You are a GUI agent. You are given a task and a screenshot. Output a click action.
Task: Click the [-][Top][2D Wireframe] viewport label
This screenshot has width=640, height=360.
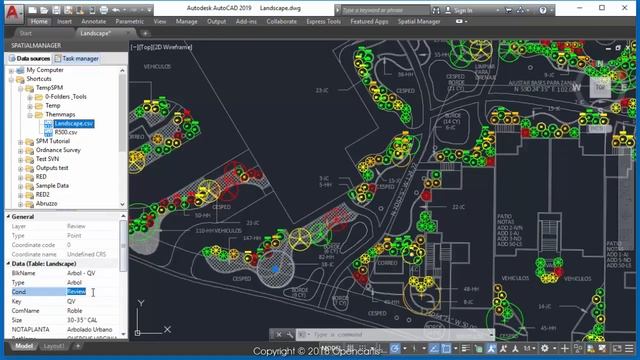[x=162, y=47]
